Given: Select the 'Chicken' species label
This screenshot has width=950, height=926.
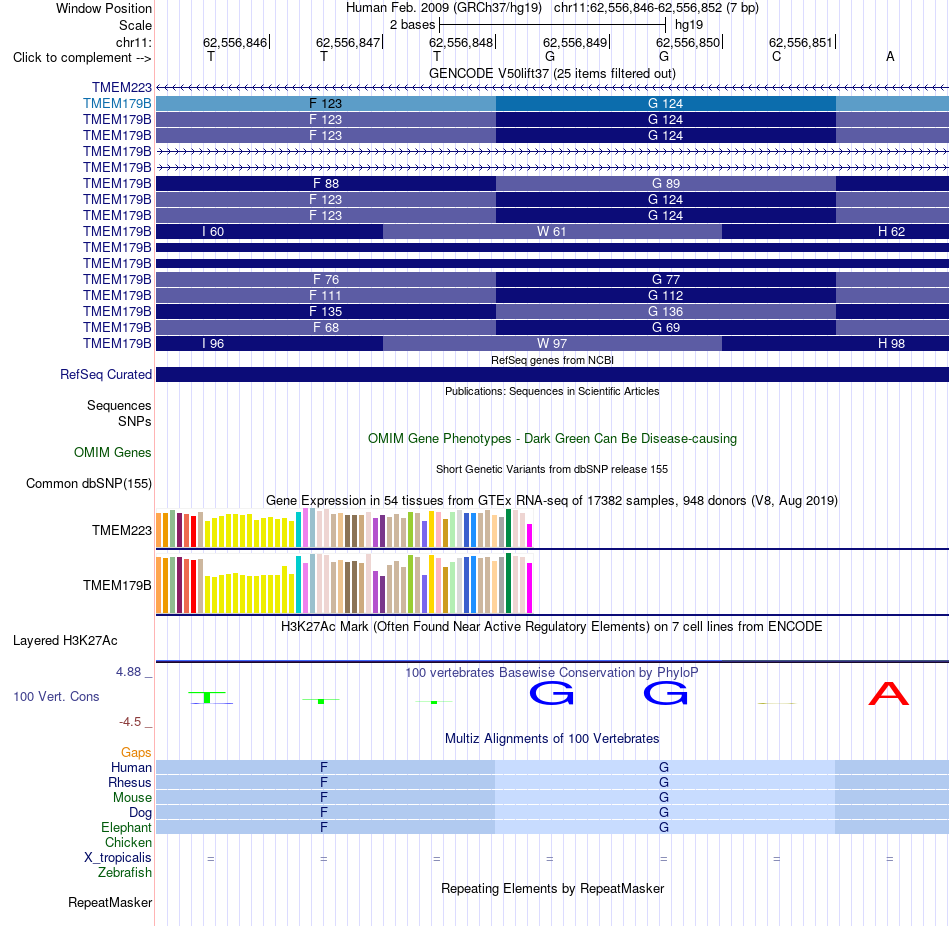Looking at the screenshot, I should (x=128, y=842).
